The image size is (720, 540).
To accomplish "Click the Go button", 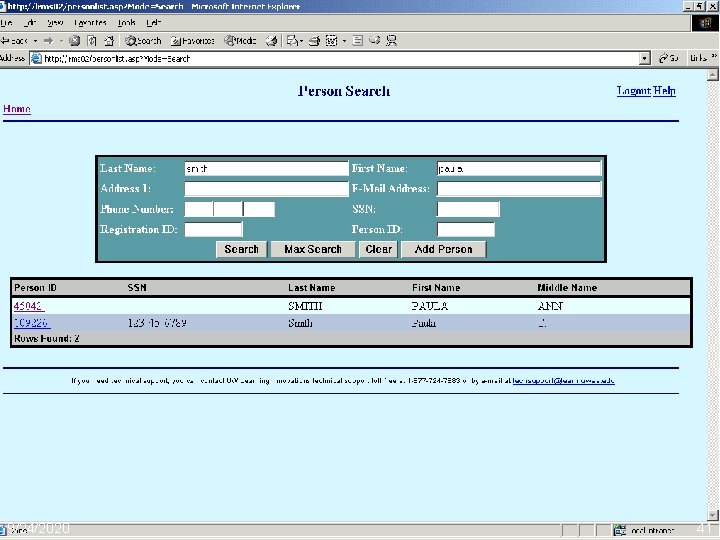I will pyautogui.click(x=669, y=58).
